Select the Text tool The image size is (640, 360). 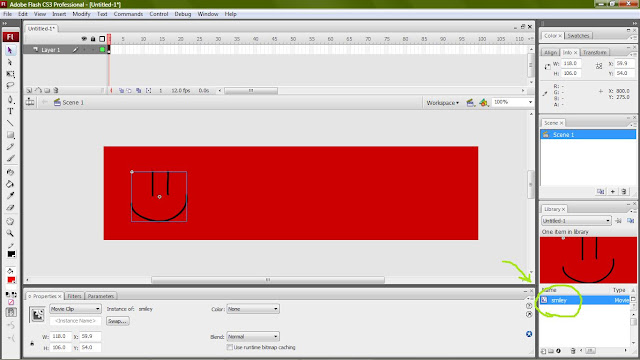pos(11,111)
